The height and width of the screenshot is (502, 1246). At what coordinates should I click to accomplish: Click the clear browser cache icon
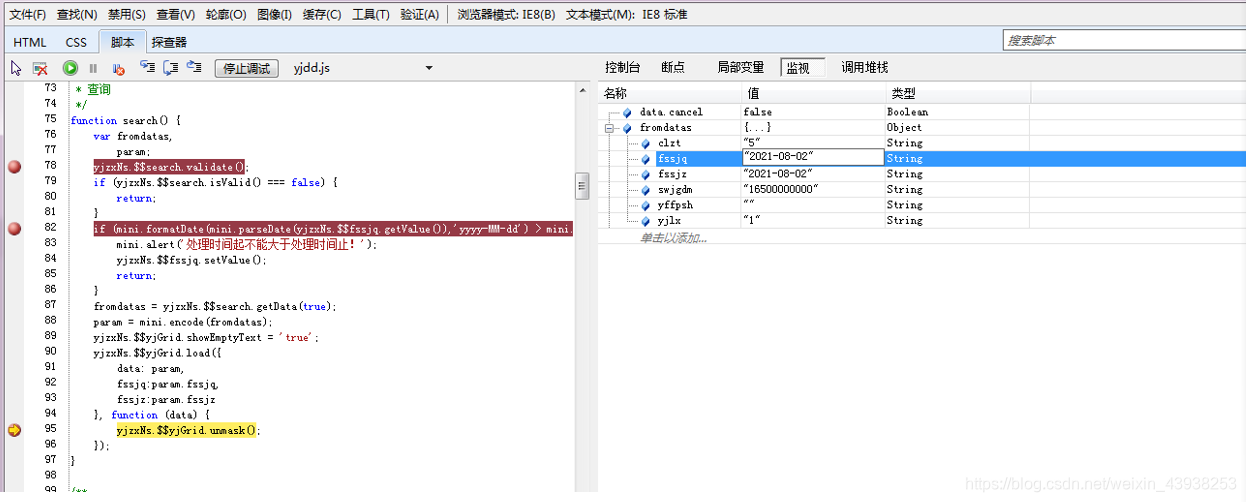40,68
